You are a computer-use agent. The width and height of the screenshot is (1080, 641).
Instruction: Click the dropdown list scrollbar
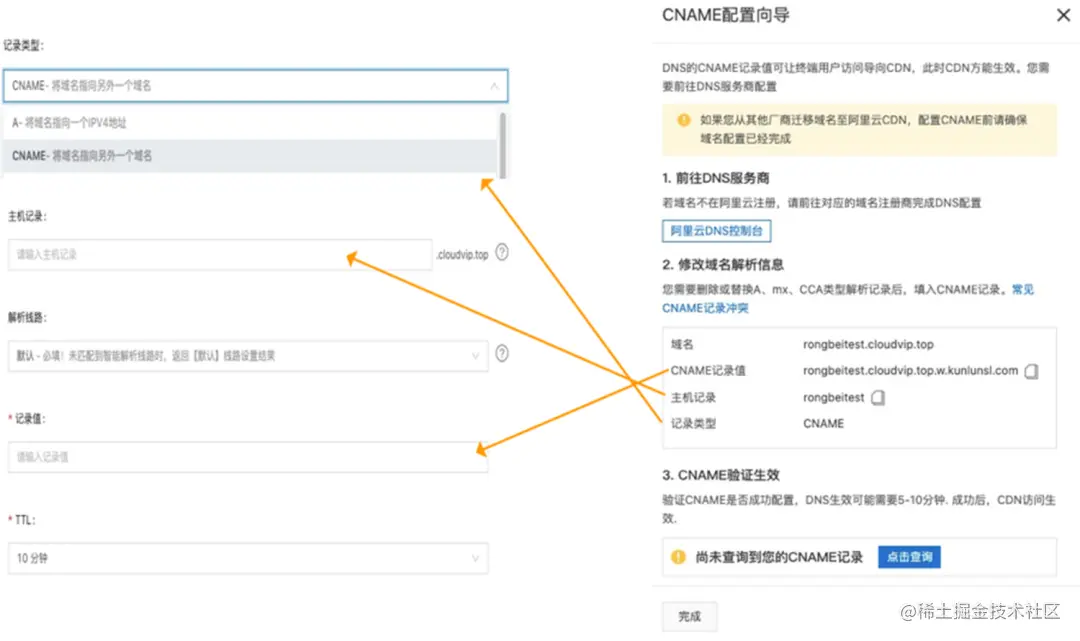tap(503, 145)
